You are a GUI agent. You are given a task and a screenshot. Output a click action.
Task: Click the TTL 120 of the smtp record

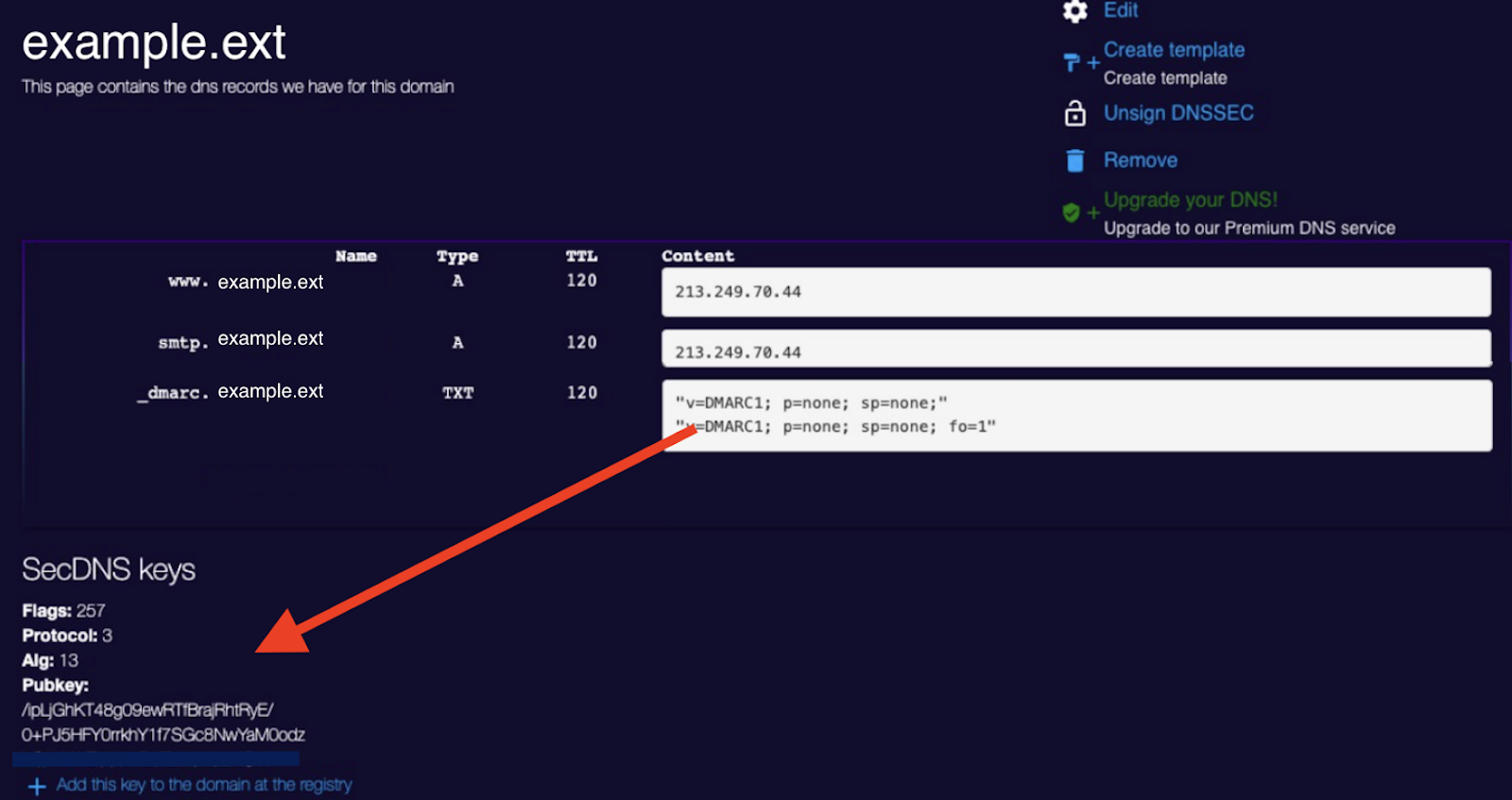point(581,342)
